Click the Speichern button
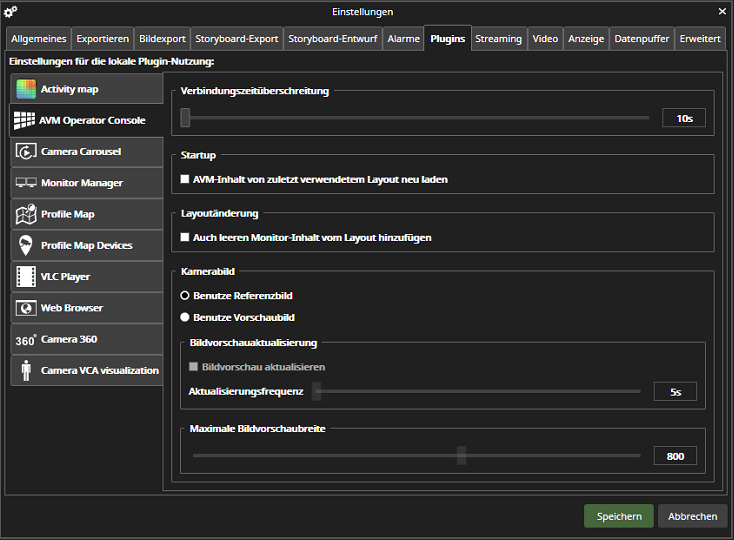734x540 pixels. coord(619,516)
